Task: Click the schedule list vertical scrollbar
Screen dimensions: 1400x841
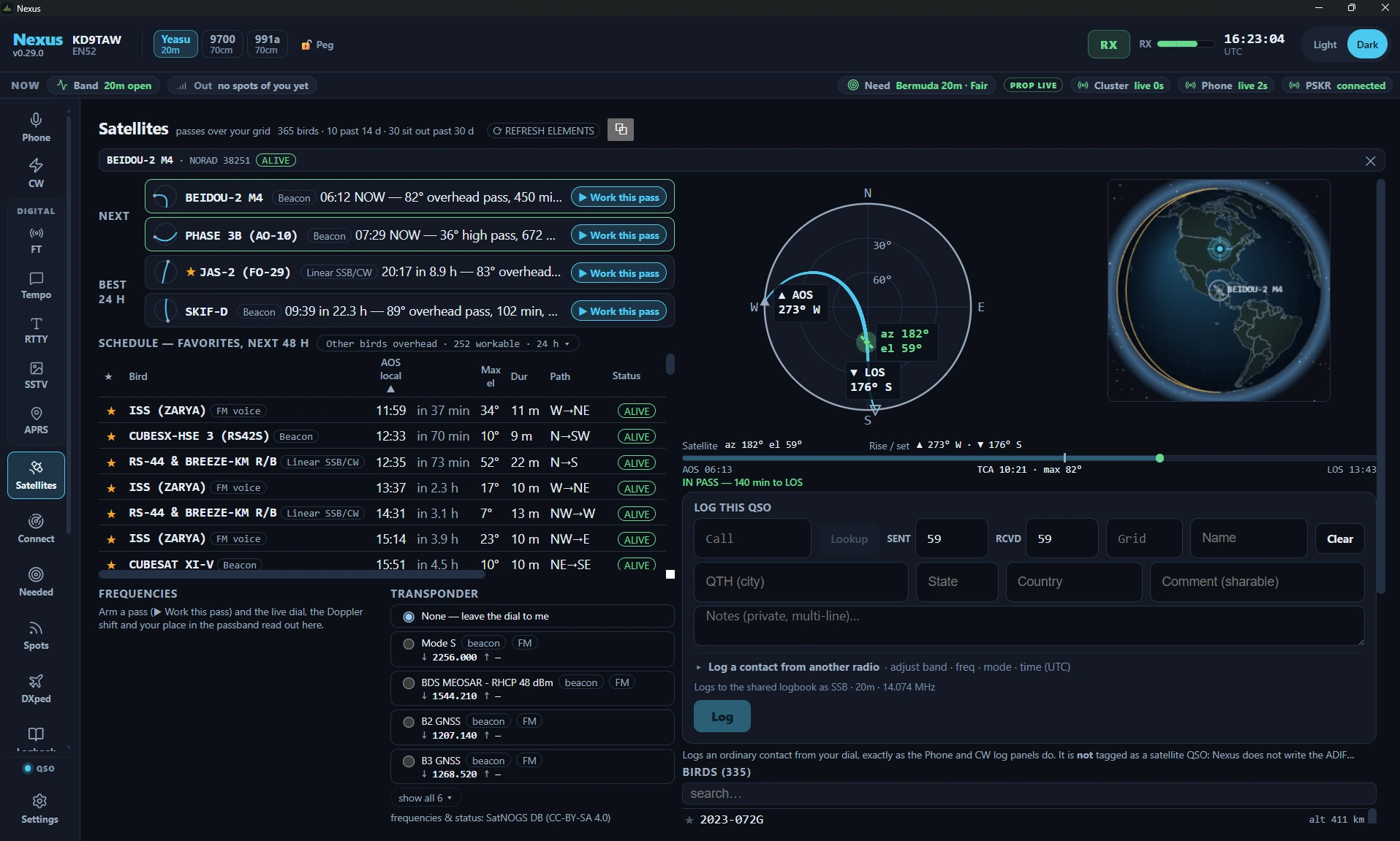Action: point(670,364)
